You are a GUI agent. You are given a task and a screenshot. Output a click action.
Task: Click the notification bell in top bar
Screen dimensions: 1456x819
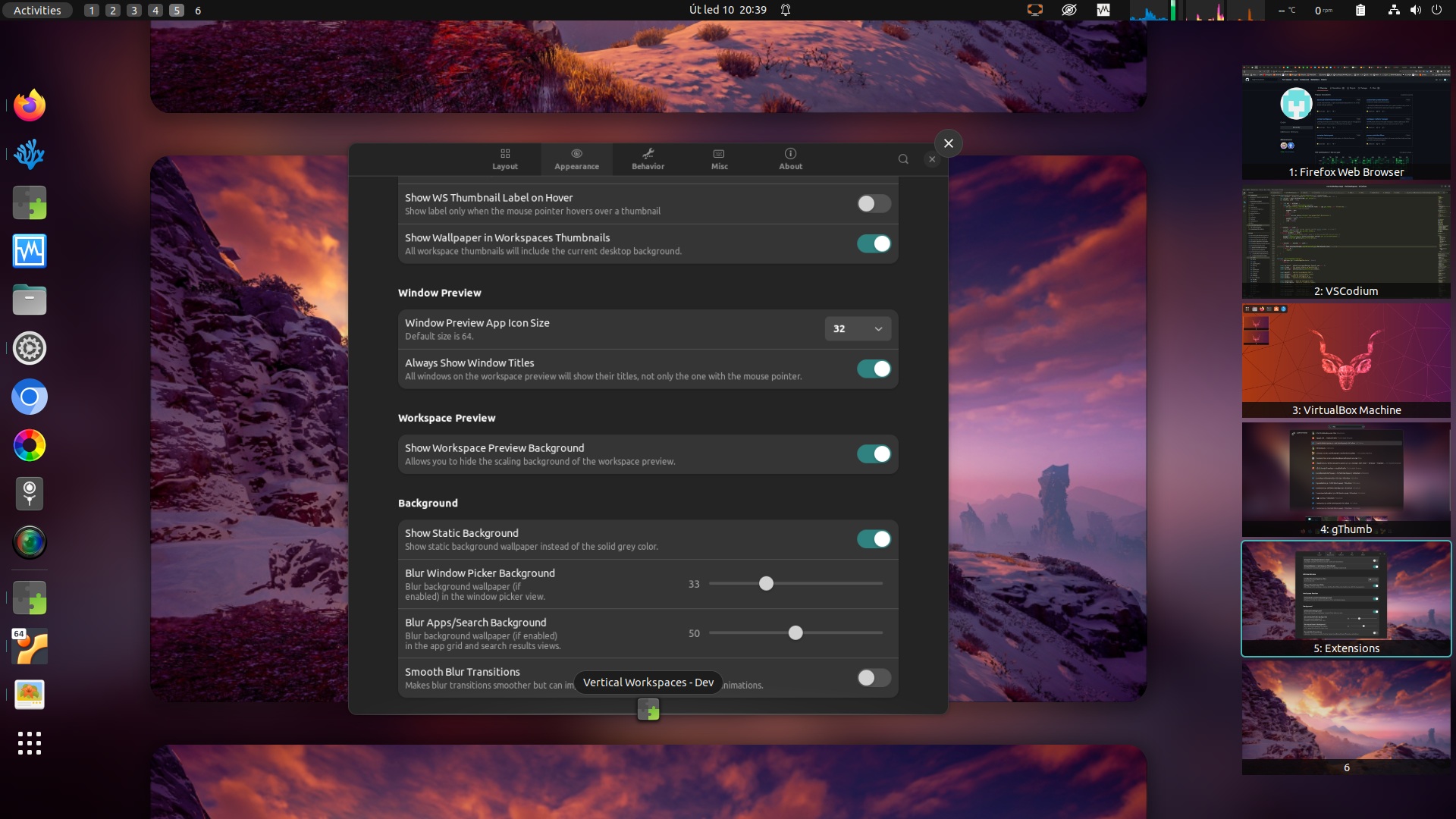(x=786, y=10)
